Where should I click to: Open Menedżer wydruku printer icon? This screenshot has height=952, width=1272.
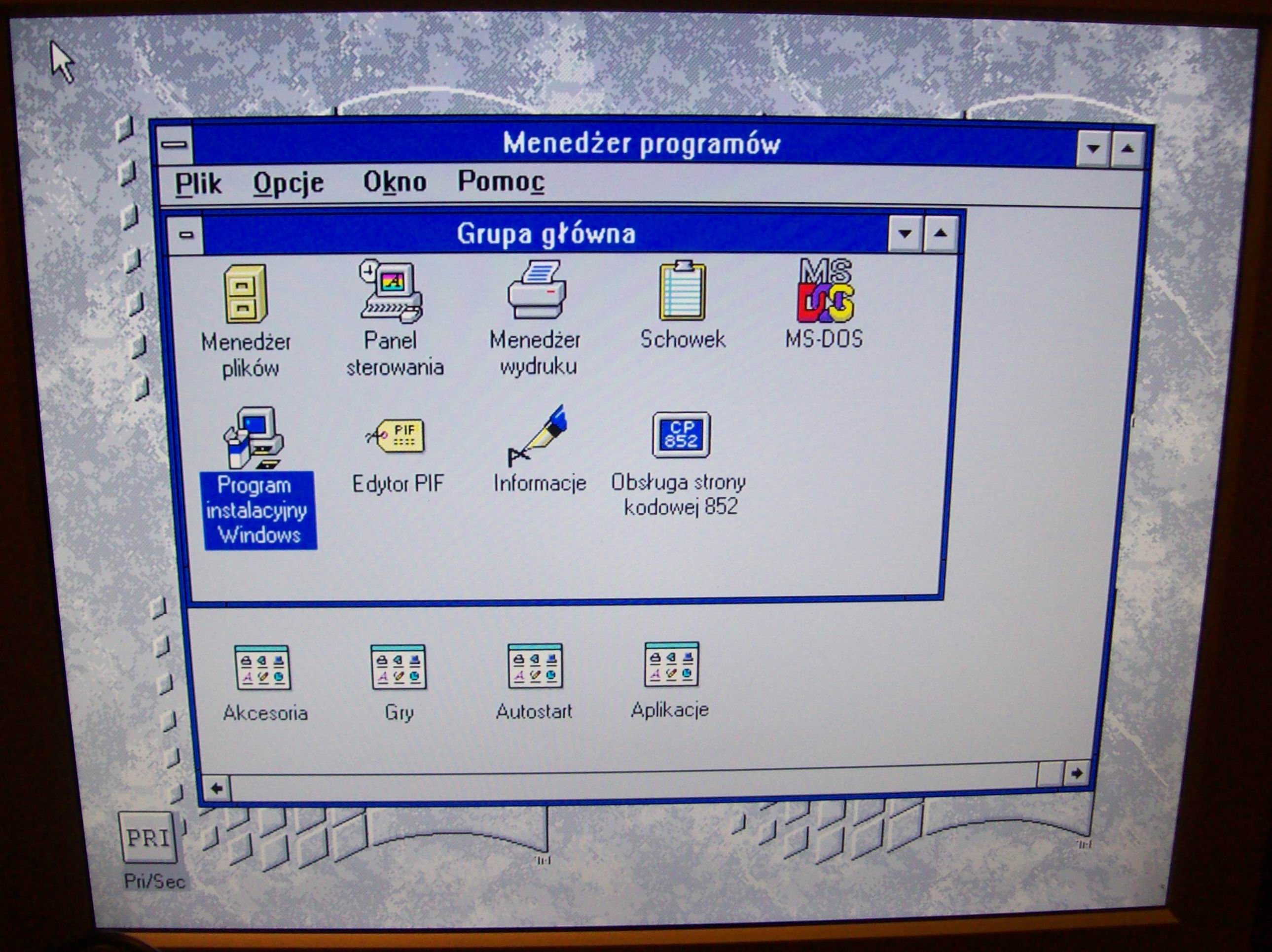(537, 289)
